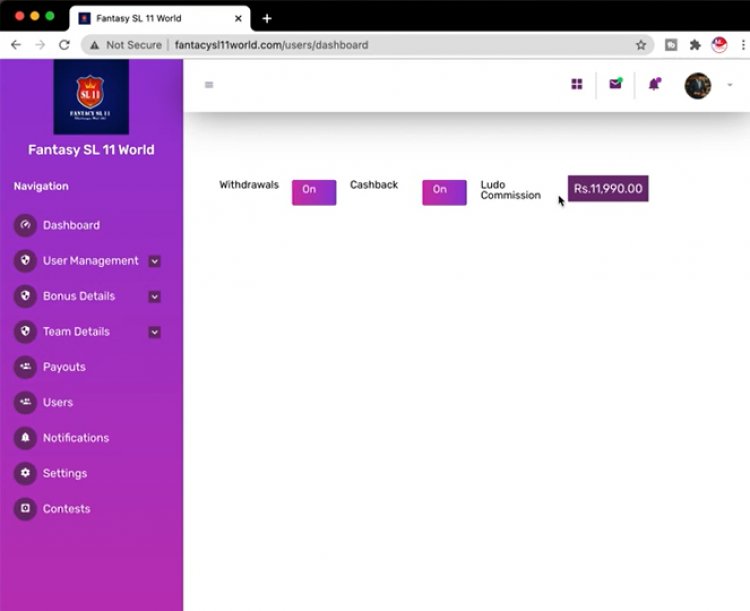Click the Fantasy SL 11 World logo

(91, 97)
